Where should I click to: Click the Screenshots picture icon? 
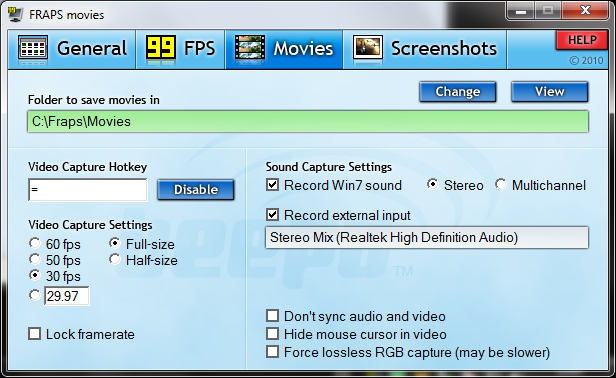tap(368, 48)
